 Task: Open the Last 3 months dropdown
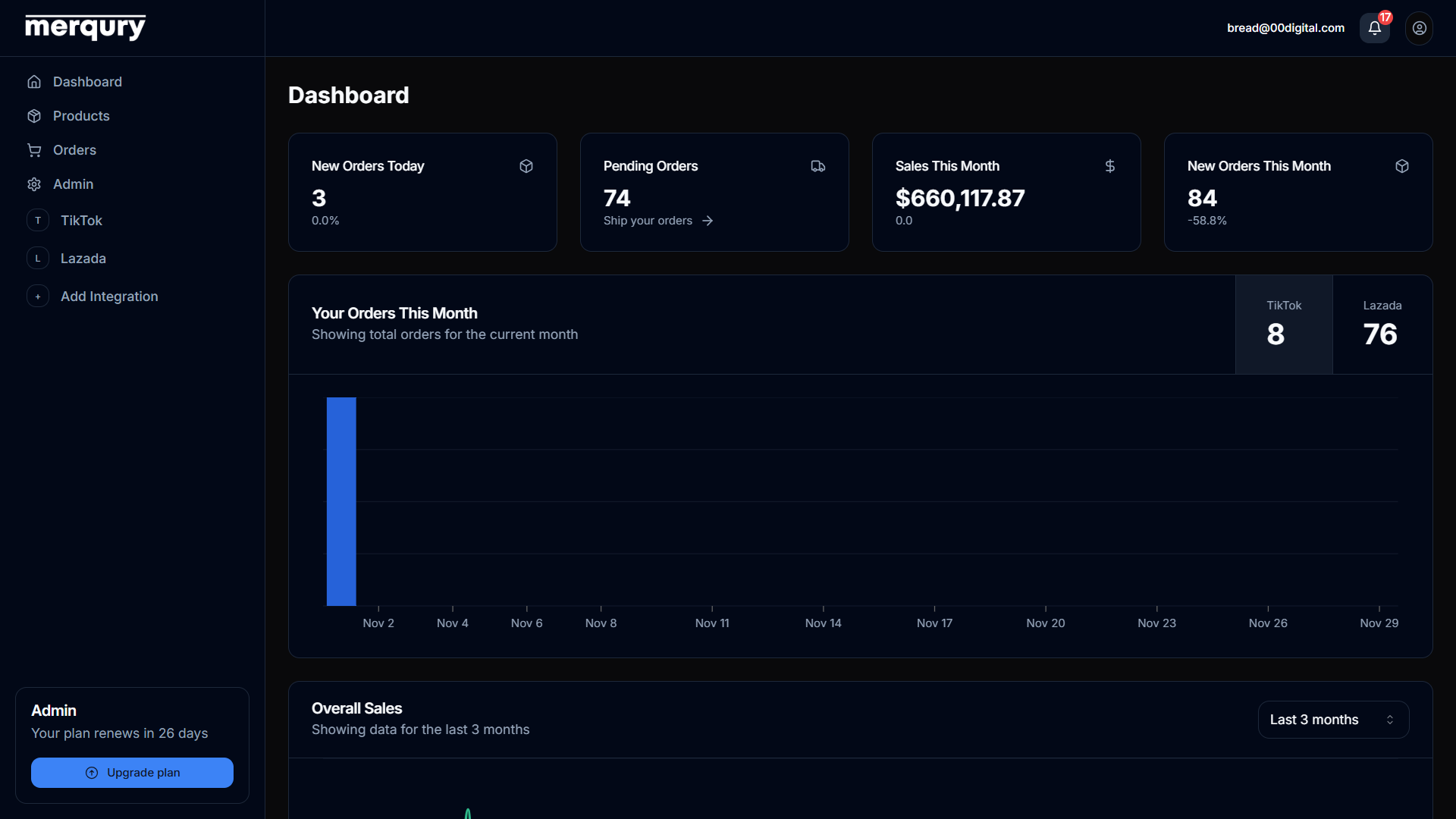1333,720
